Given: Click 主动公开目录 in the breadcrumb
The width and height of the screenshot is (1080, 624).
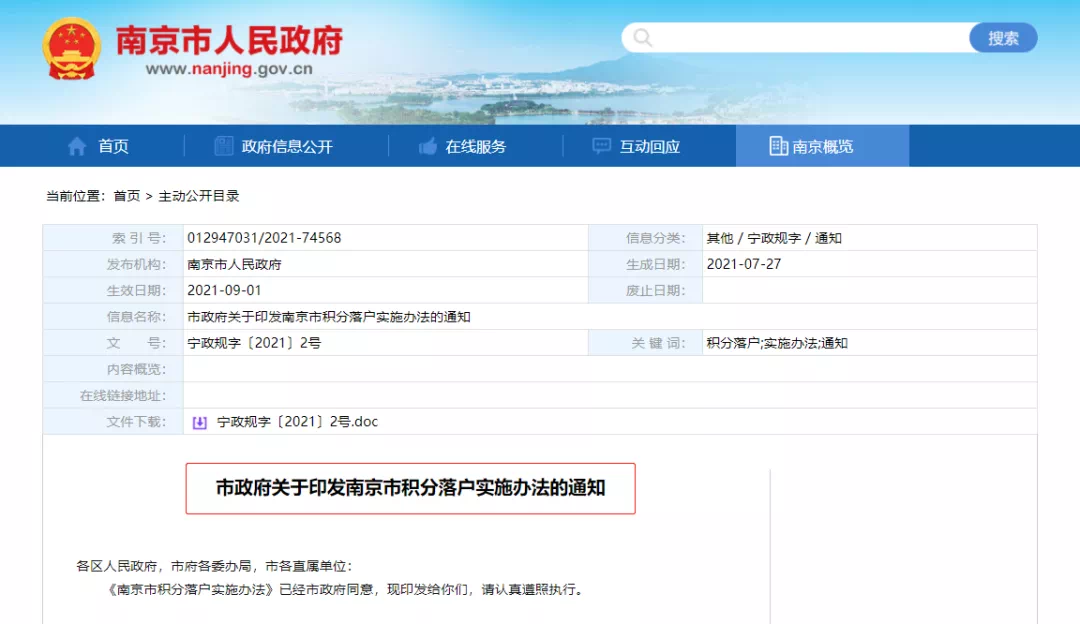Looking at the screenshot, I should pyautogui.click(x=199, y=196).
